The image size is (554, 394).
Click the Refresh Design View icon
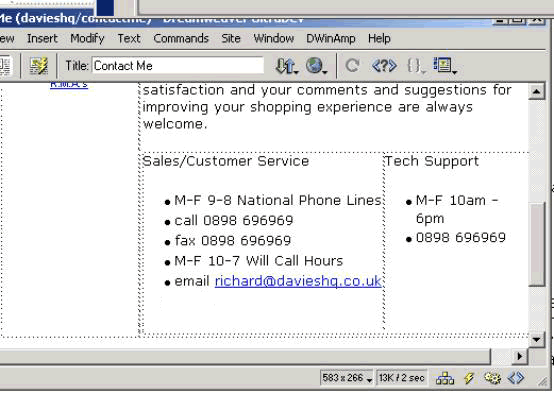(x=352, y=66)
